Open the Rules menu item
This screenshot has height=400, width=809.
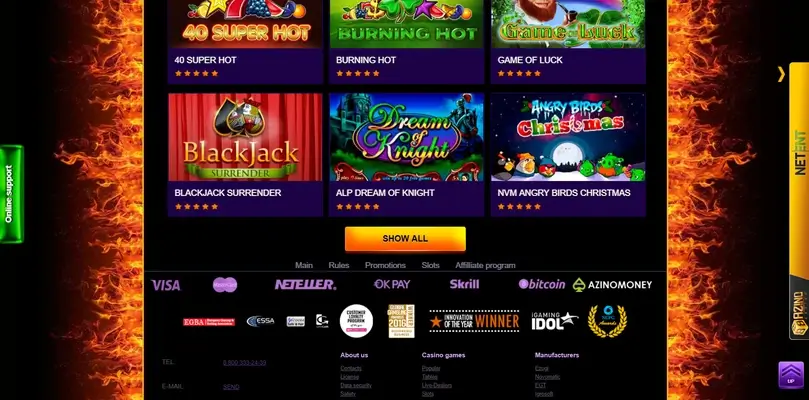point(339,265)
